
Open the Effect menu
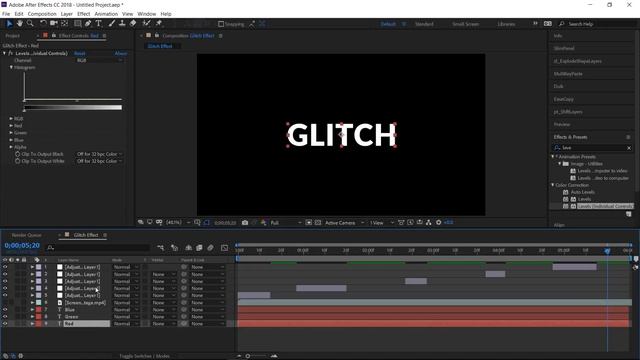point(83,14)
